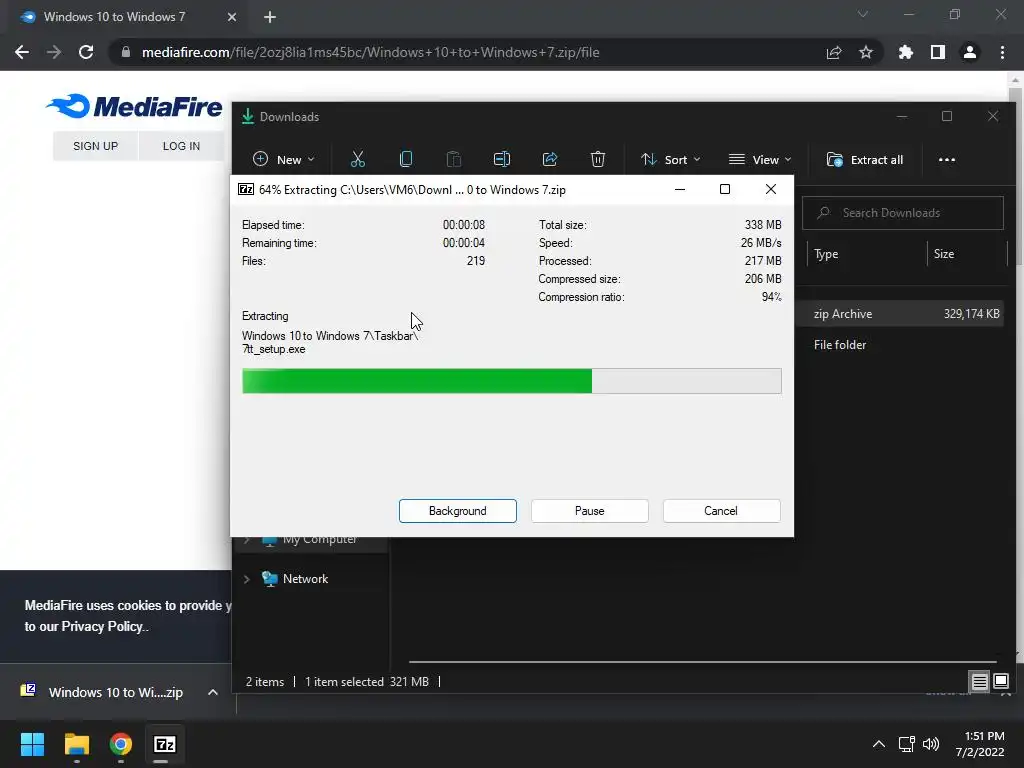This screenshot has height=768, width=1024.
Task: Open the Chrome profile icon
Action: pos(970,52)
